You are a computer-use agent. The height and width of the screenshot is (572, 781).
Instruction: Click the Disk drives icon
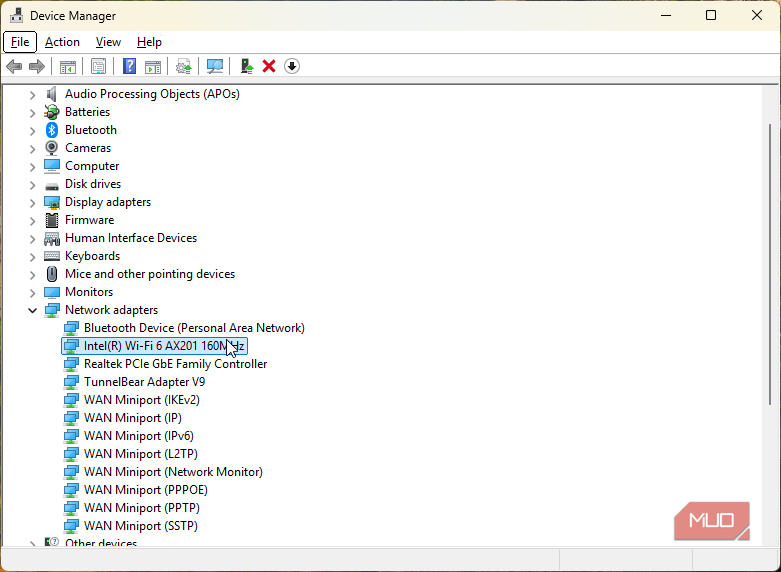(52, 185)
